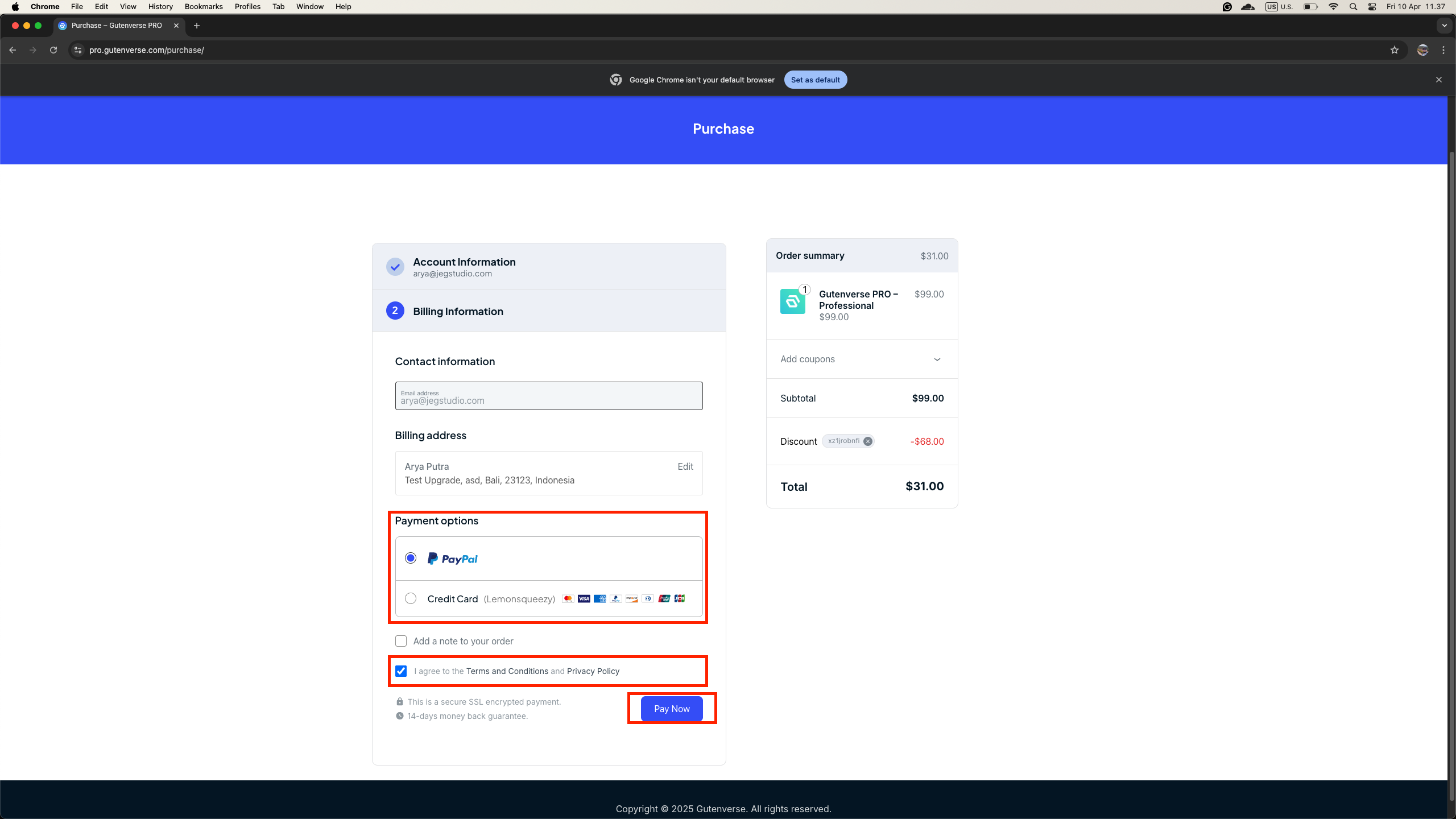Image resolution: width=1456 pixels, height=819 pixels.
Task: Remove the xz1jrobnfi discount coupon
Action: point(867,441)
